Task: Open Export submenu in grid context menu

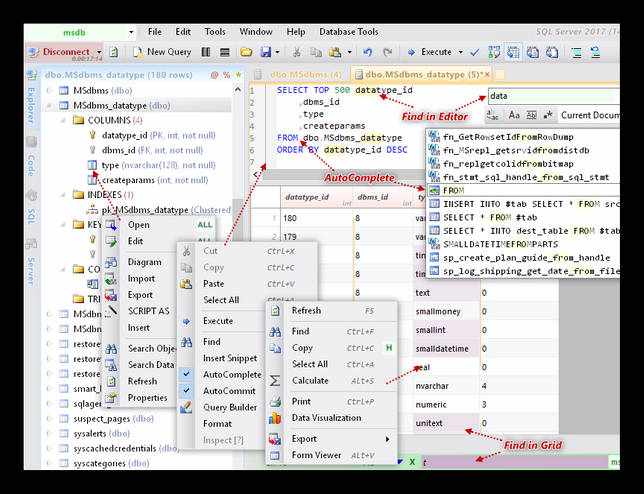Action: click(332, 439)
